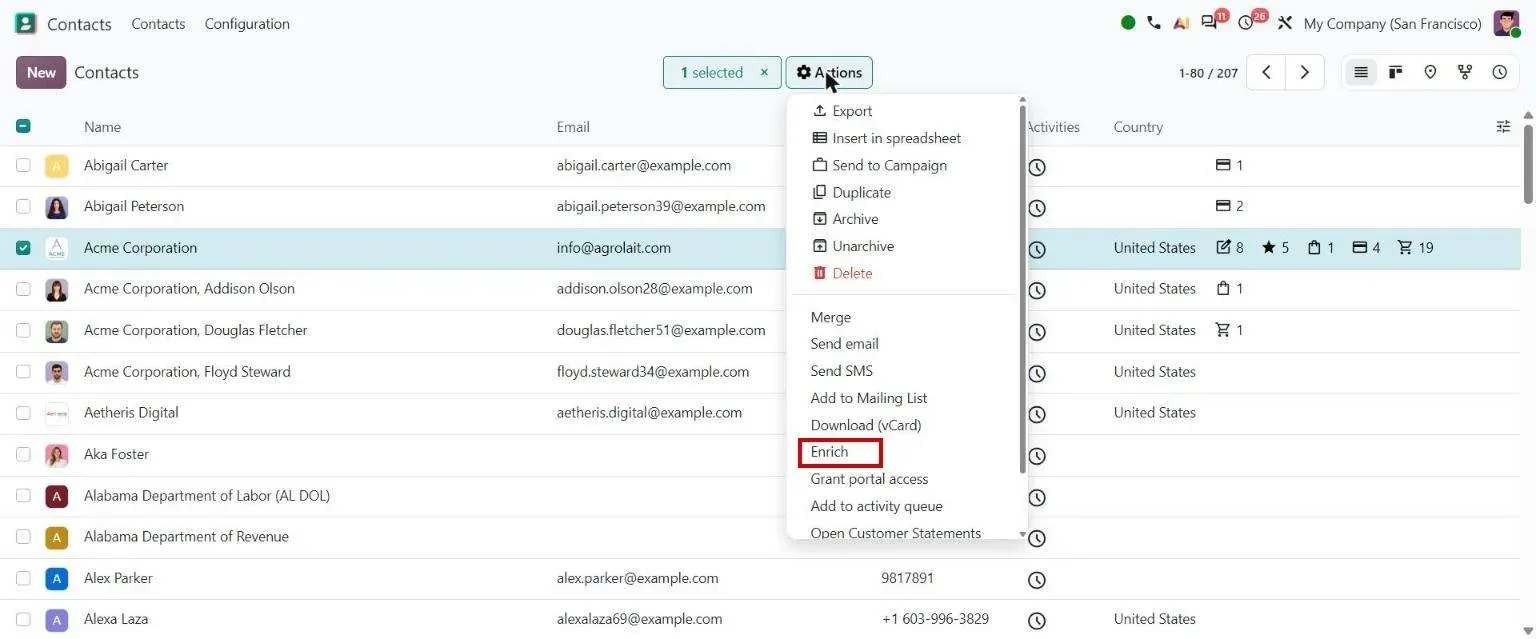Image resolution: width=1536 pixels, height=639 pixels.
Task: Check the Floyd Steward row checkbox
Action: click(23, 371)
